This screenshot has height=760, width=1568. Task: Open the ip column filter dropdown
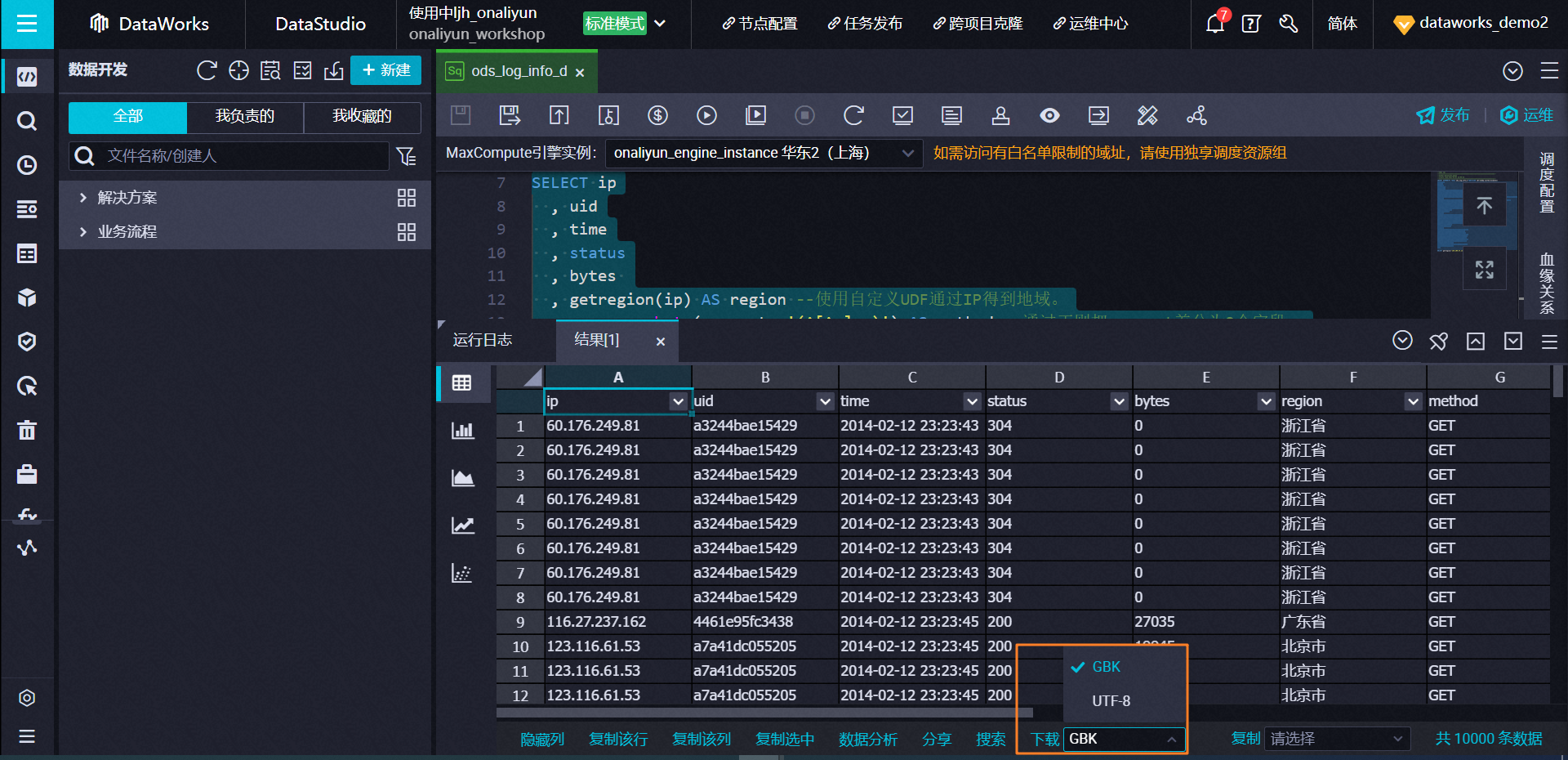pos(677,401)
